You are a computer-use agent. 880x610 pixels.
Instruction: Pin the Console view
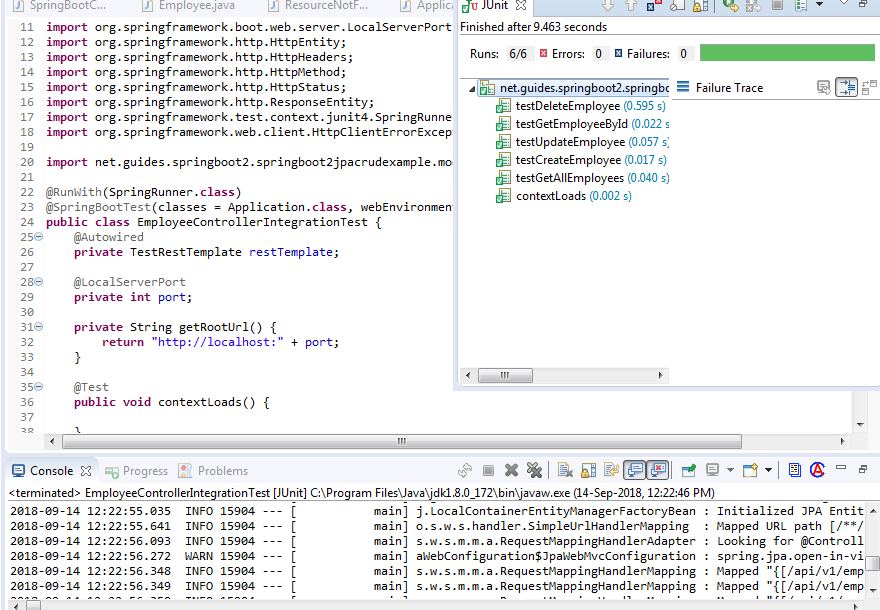(x=689, y=470)
